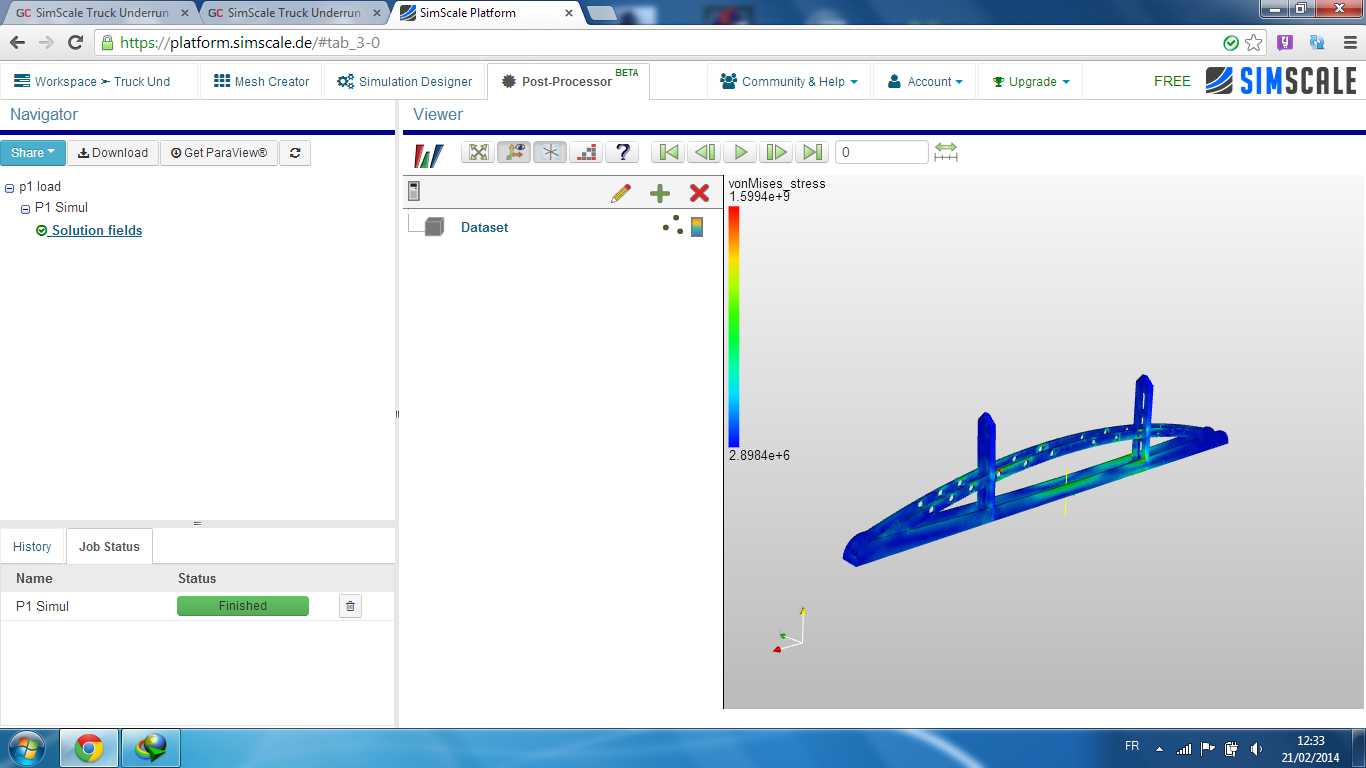Click the Chrome taskbar icon

88,748
